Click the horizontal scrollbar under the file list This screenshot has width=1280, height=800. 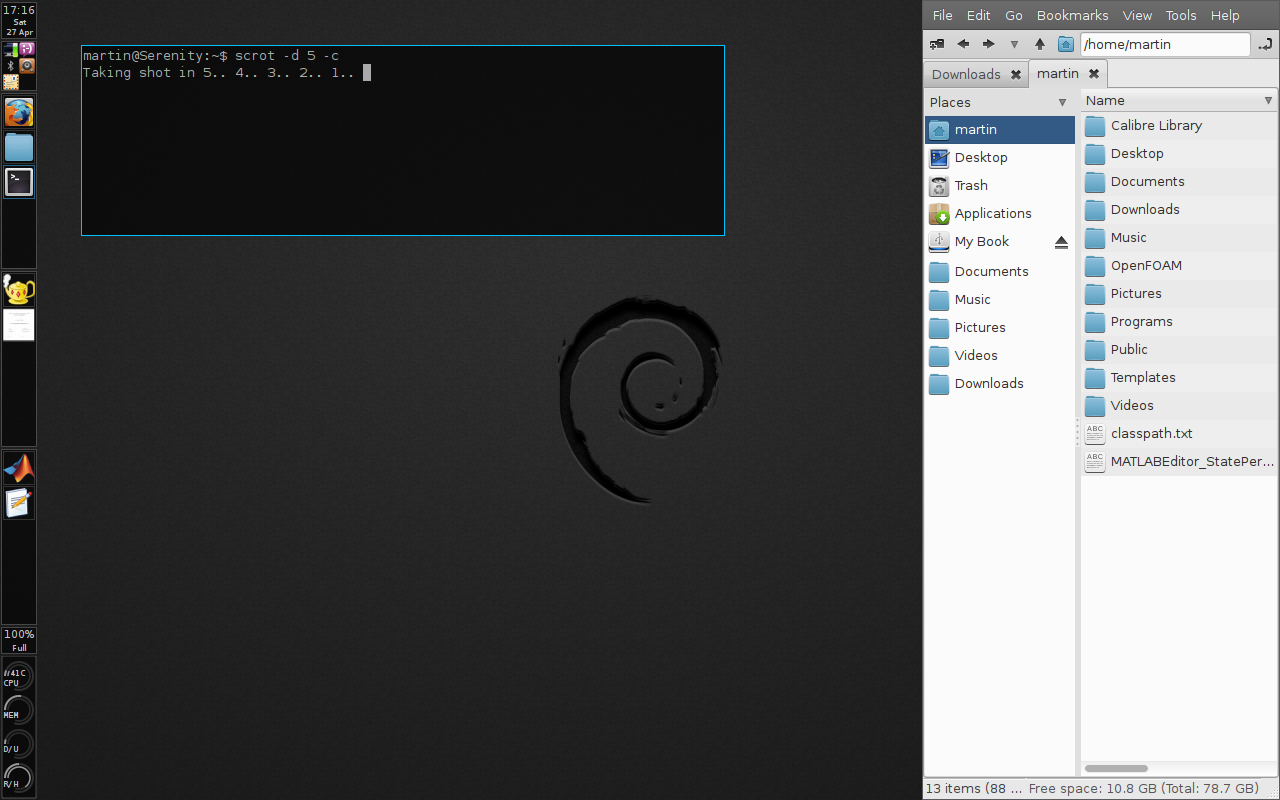pos(1116,768)
